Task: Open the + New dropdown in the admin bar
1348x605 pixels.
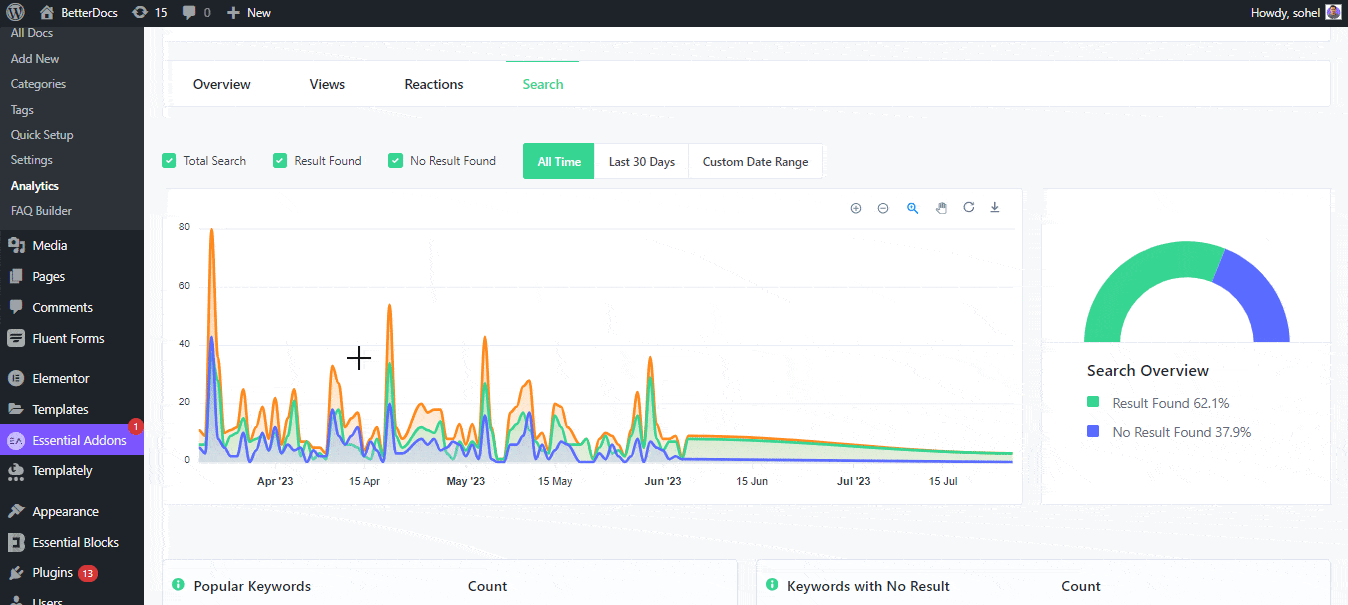Action: (x=248, y=12)
